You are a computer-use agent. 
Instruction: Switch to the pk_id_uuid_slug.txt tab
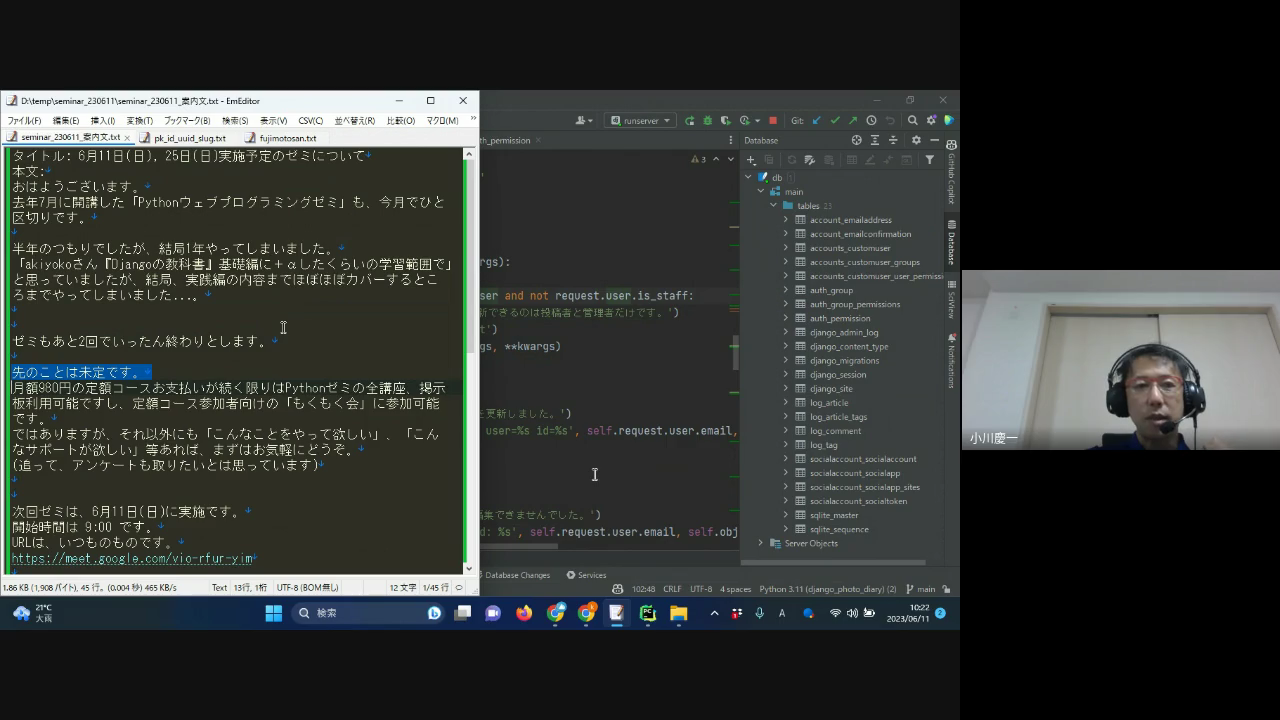(188, 138)
